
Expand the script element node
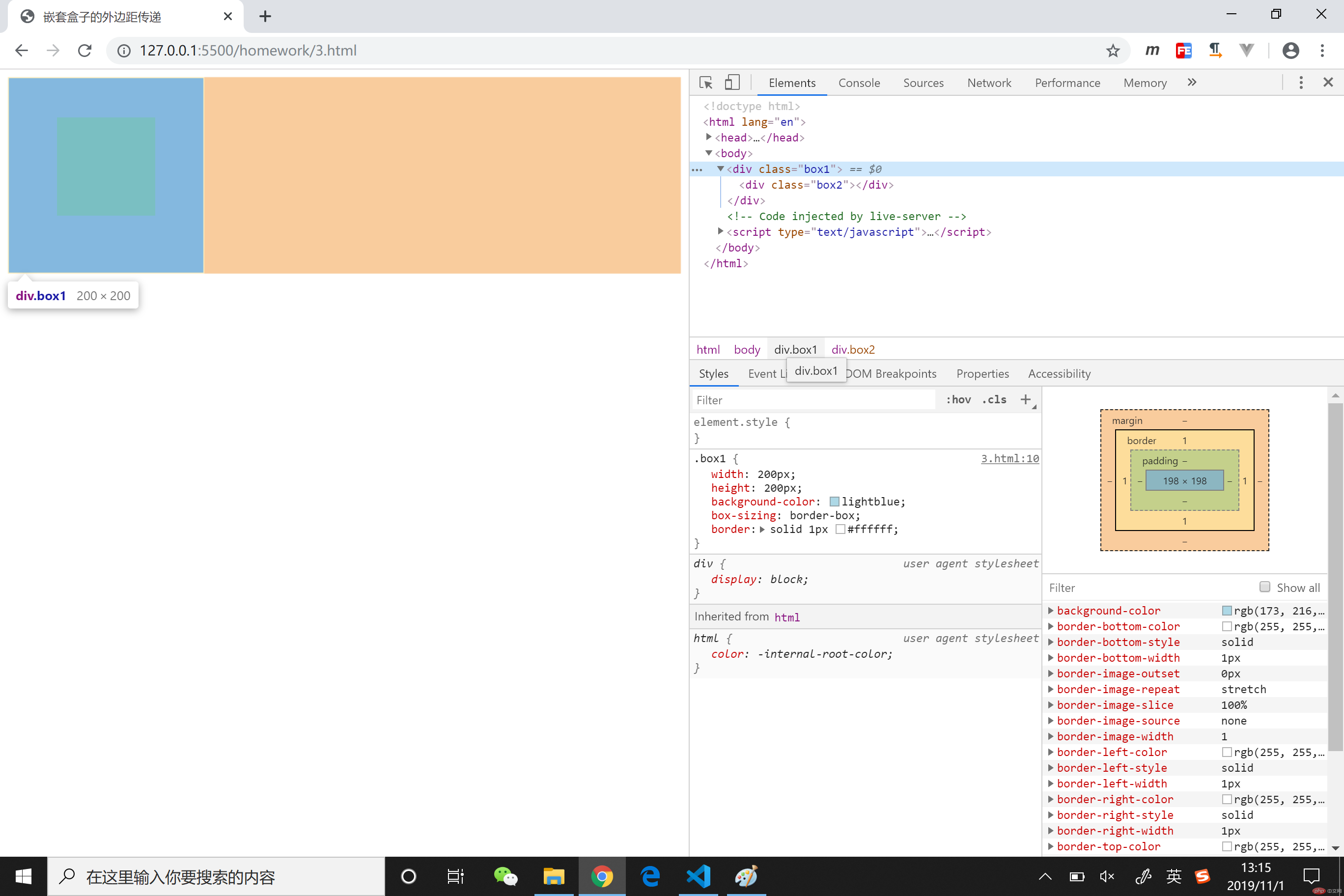click(x=721, y=231)
